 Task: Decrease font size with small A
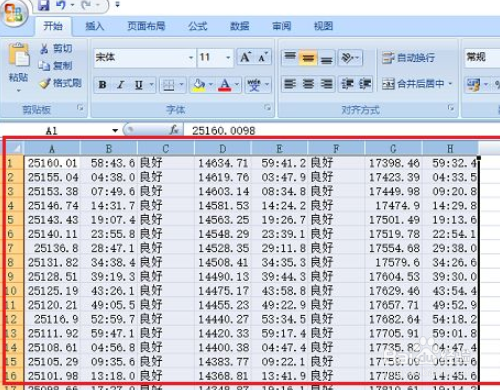[x=263, y=57]
